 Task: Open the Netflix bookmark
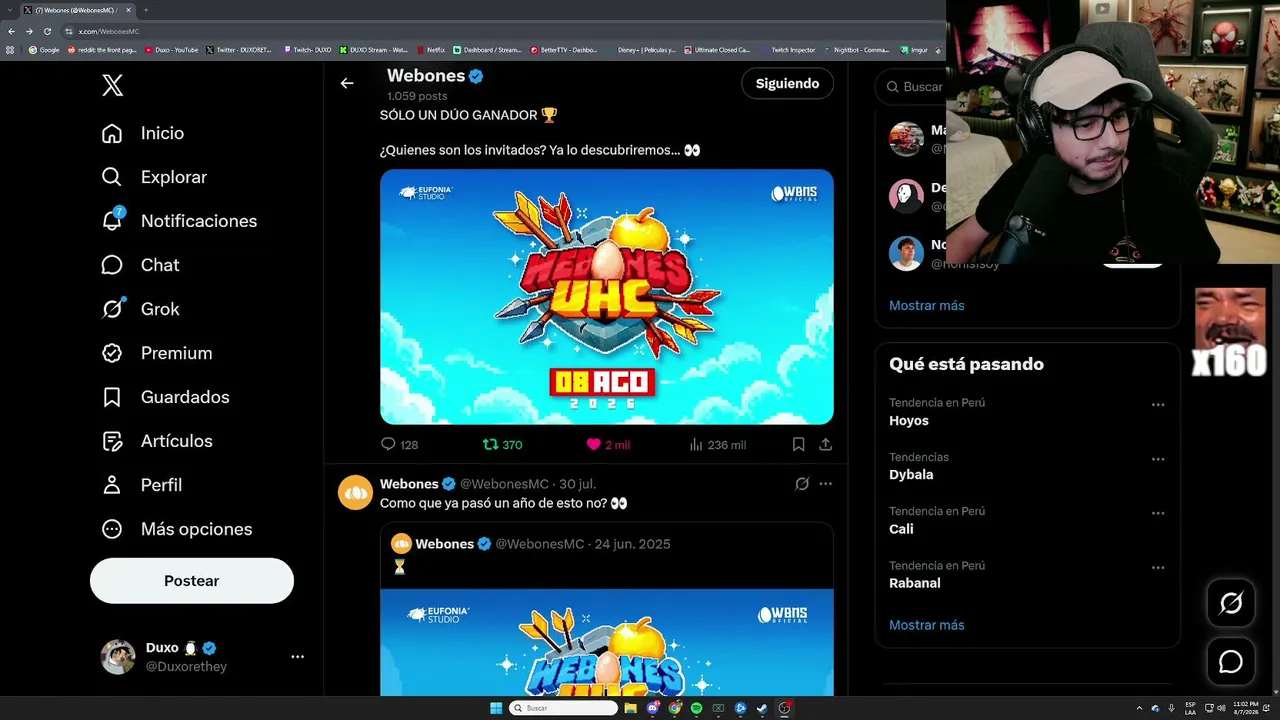tap(430, 50)
